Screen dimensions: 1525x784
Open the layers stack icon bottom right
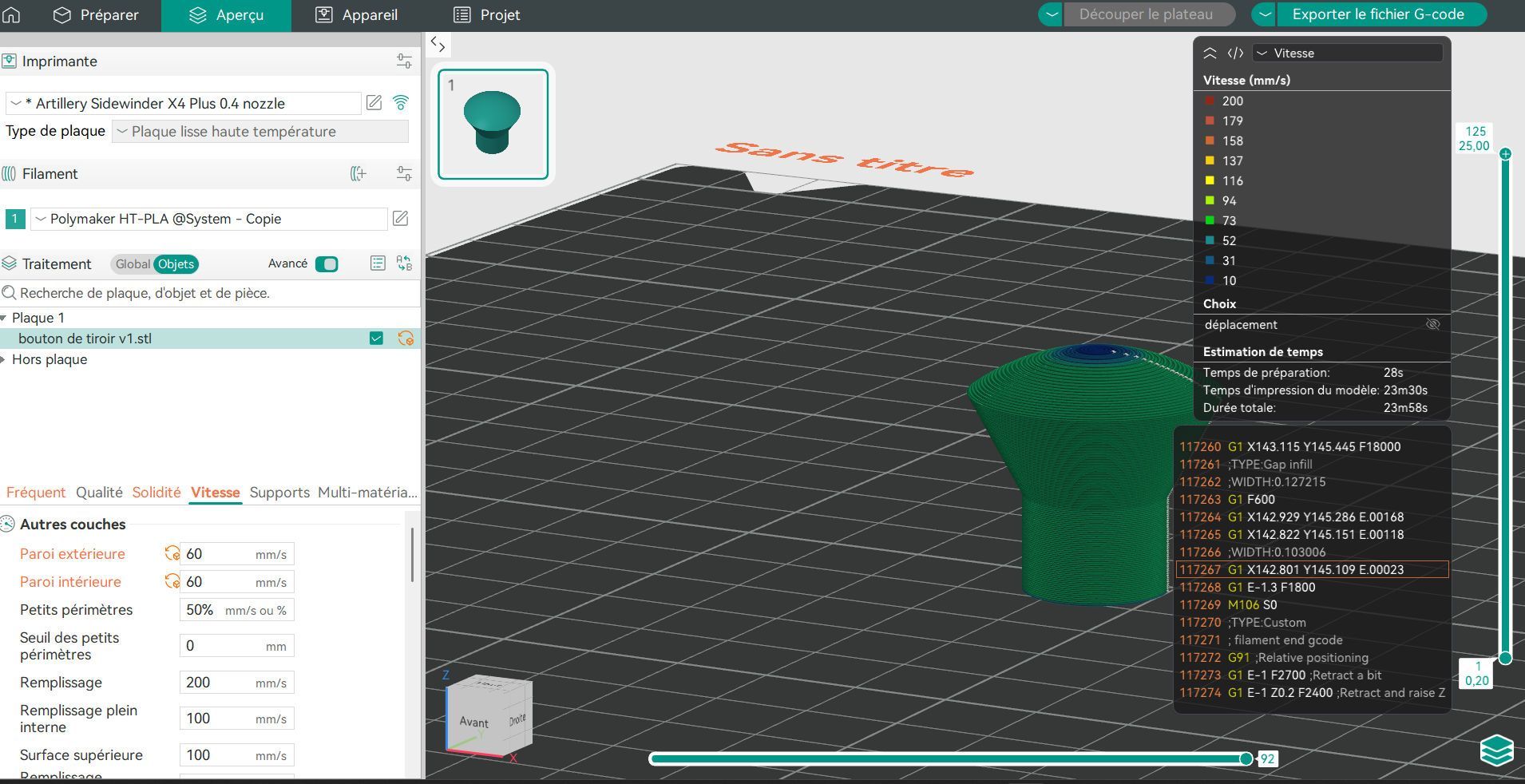[x=1496, y=750]
